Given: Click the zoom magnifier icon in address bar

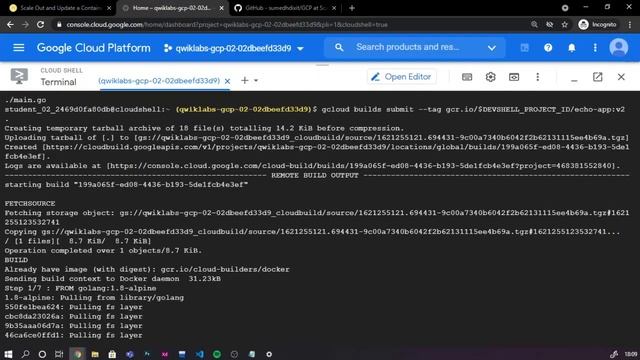Looking at the screenshot, I should (x=534, y=24).
